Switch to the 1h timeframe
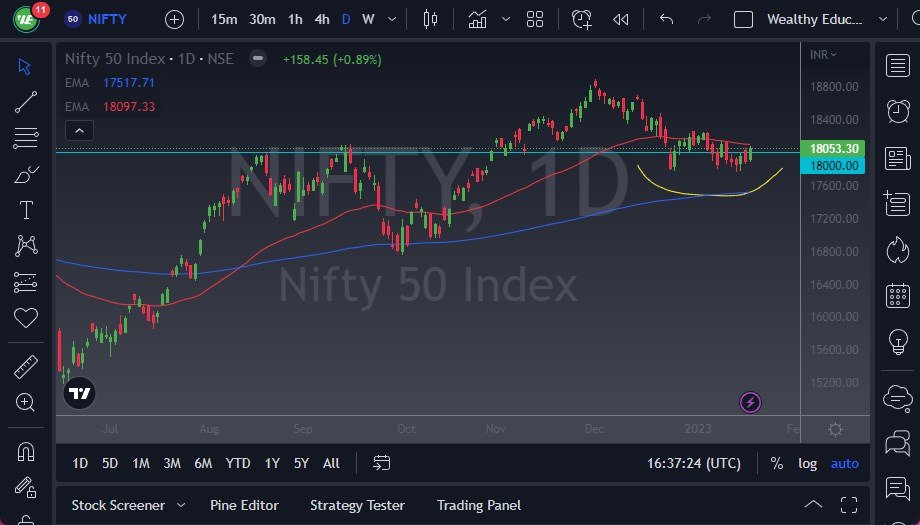 295,19
